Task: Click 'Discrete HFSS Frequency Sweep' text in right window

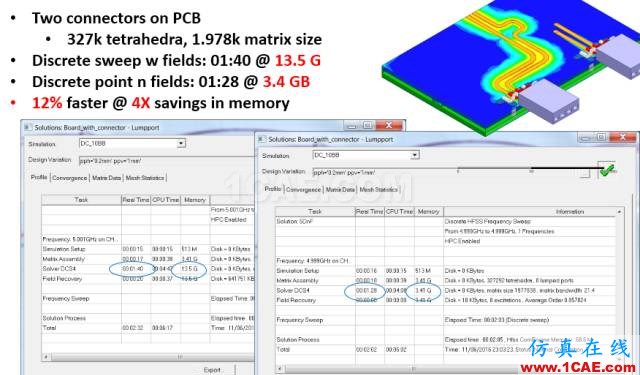Action: point(488,222)
